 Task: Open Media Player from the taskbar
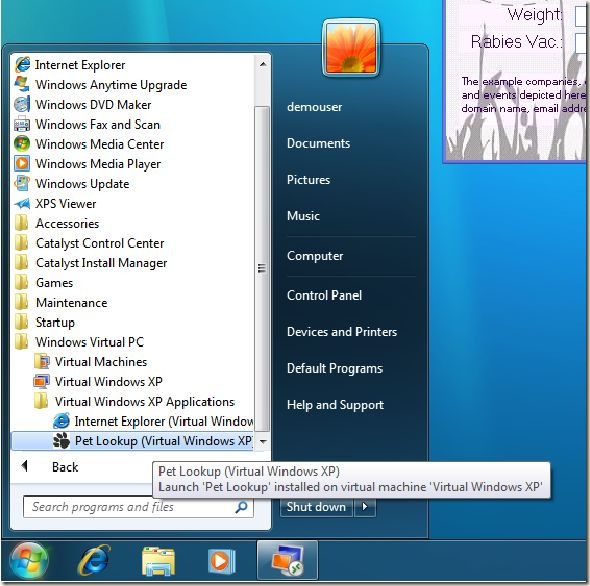[x=222, y=562]
